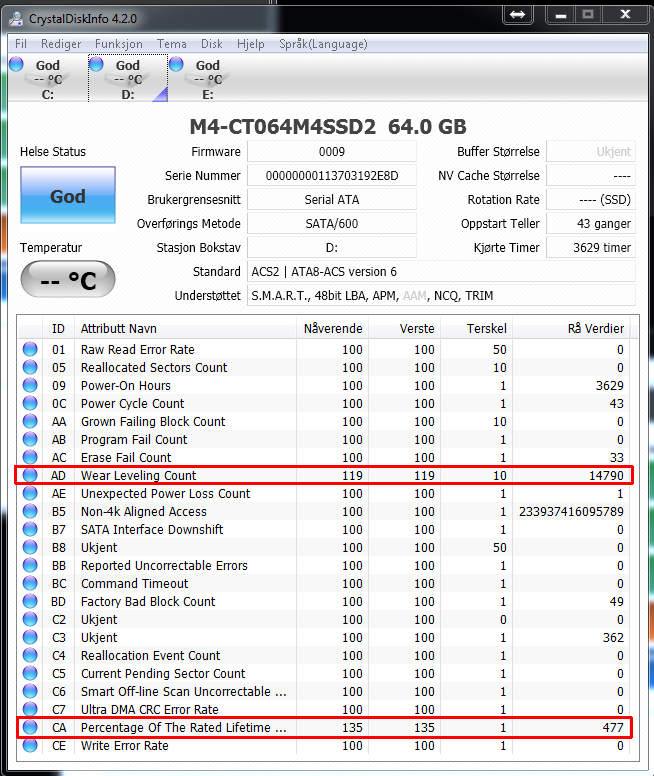Select the Percentage Of The Rated Lifetime row
The image size is (654, 776).
pyautogui.click(x=325, y=727)
